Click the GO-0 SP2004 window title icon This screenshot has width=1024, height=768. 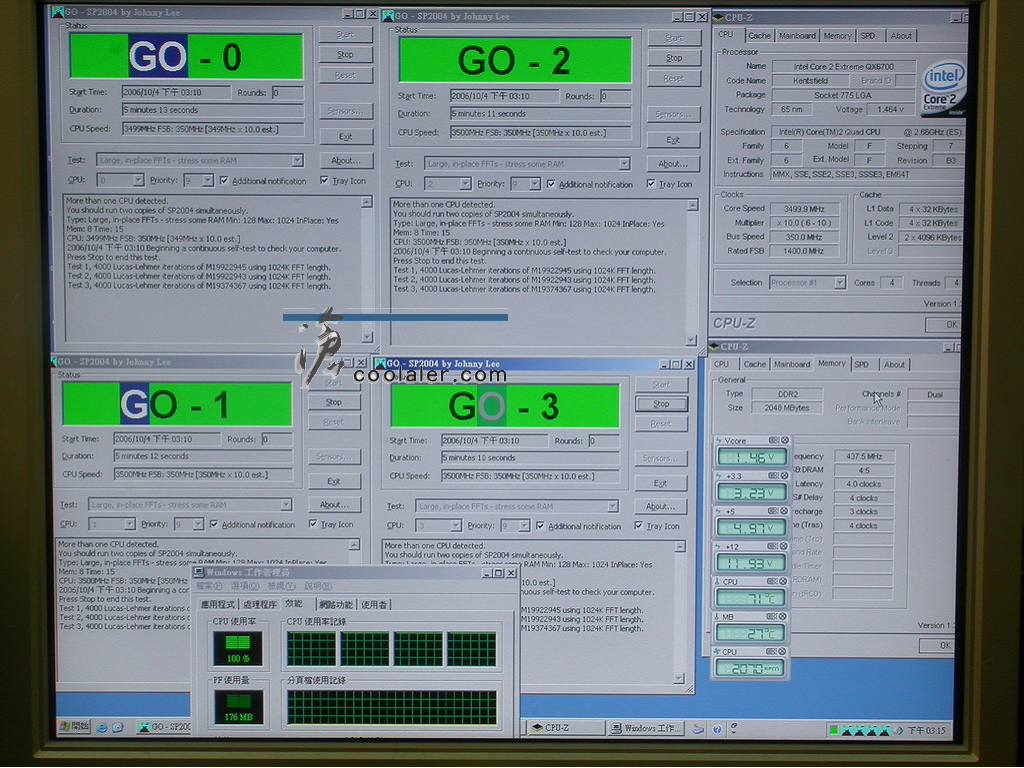pyautogui.click(x=57, y=12)
